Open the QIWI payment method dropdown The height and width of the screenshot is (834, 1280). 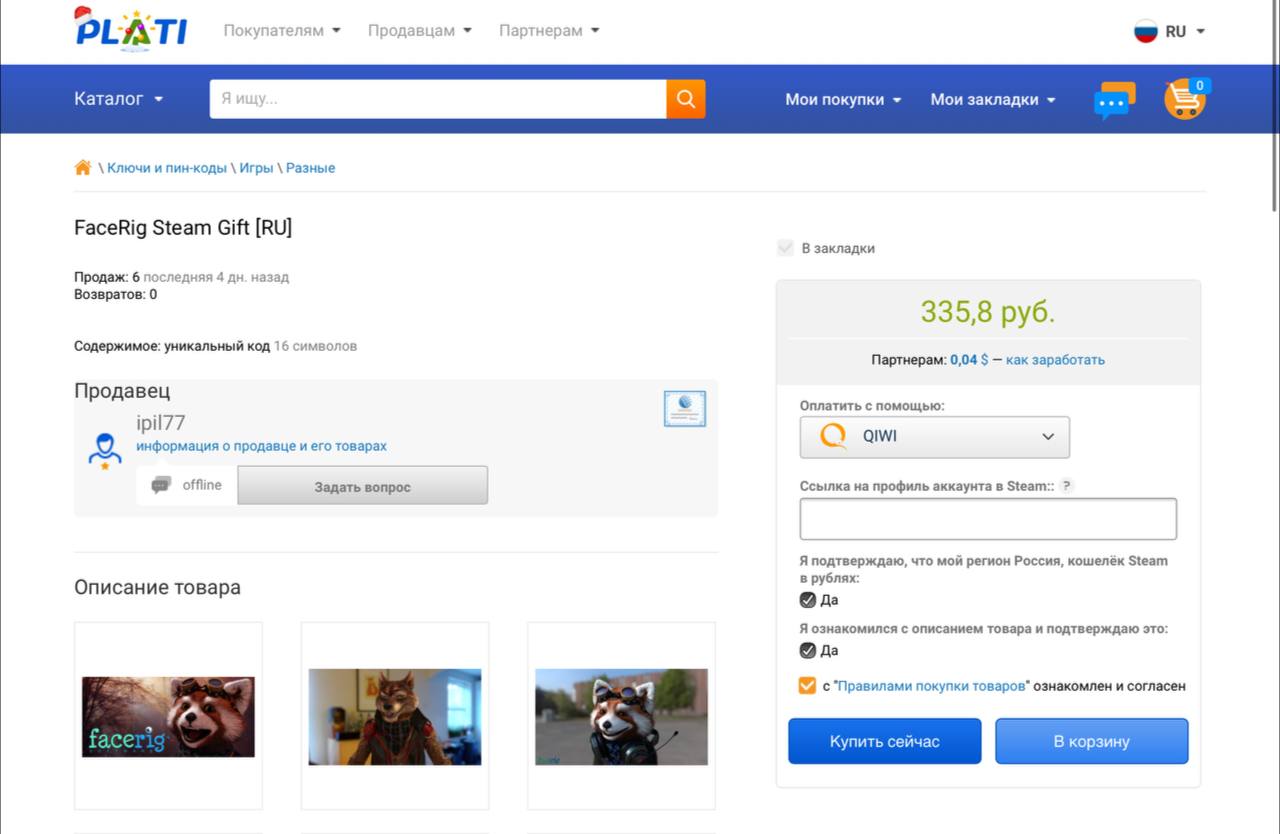935,437
